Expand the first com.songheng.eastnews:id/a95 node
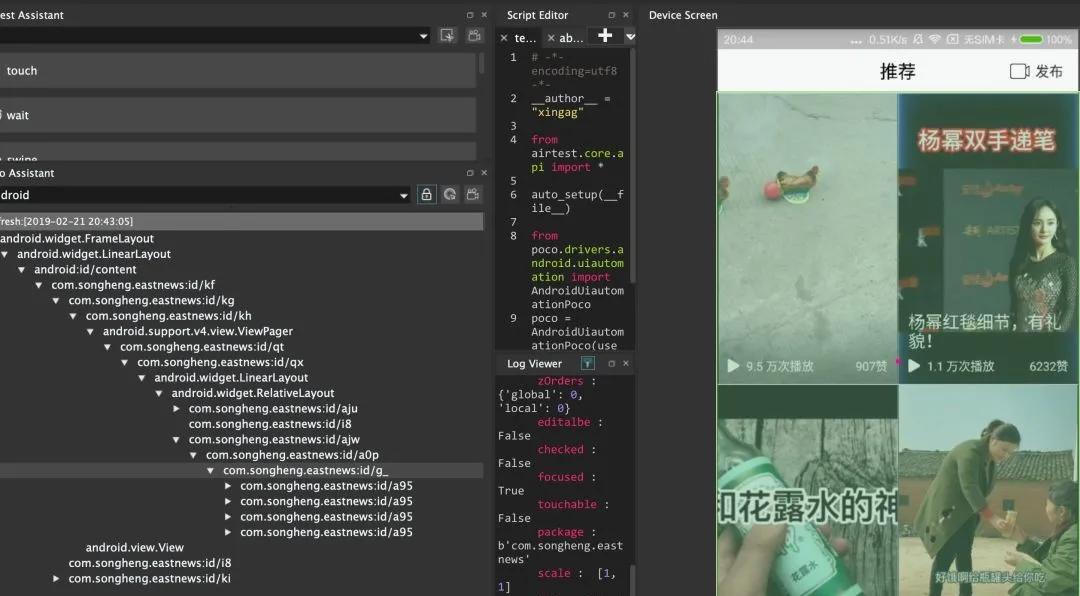The image size is (1080, 596). coord(227,485)
